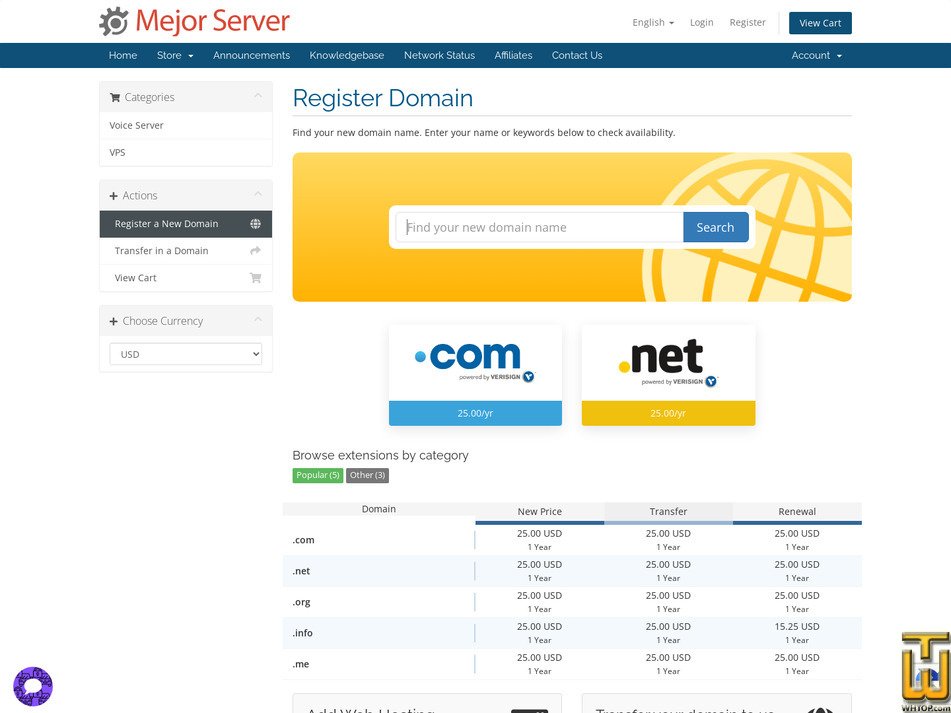
Task: Click the 15.25 USD renewal price for .info
Action: tap(797, 626)
